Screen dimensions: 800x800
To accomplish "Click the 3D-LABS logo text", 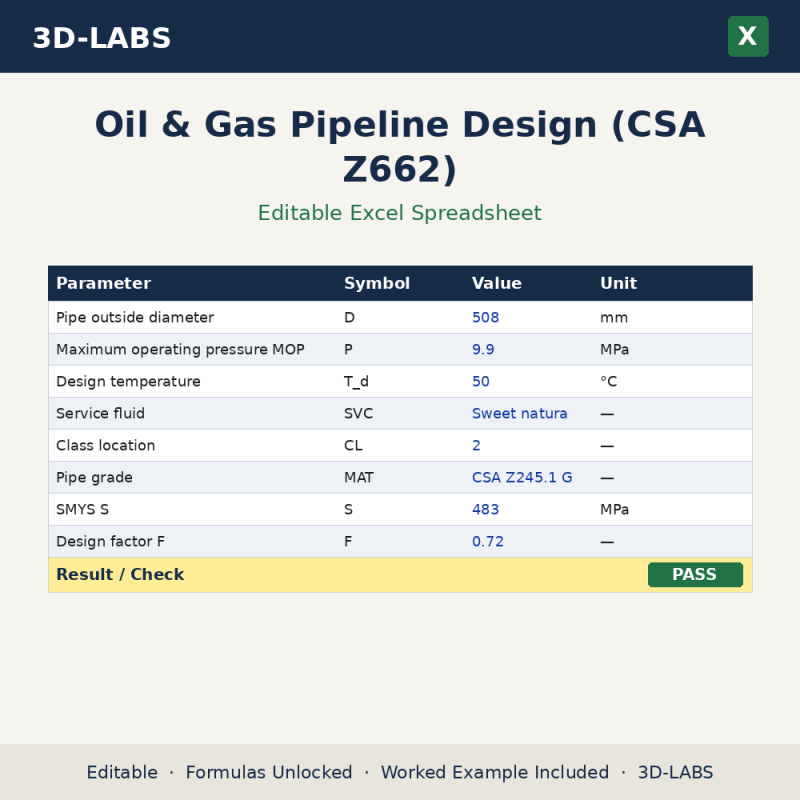I will pos(102,38).
